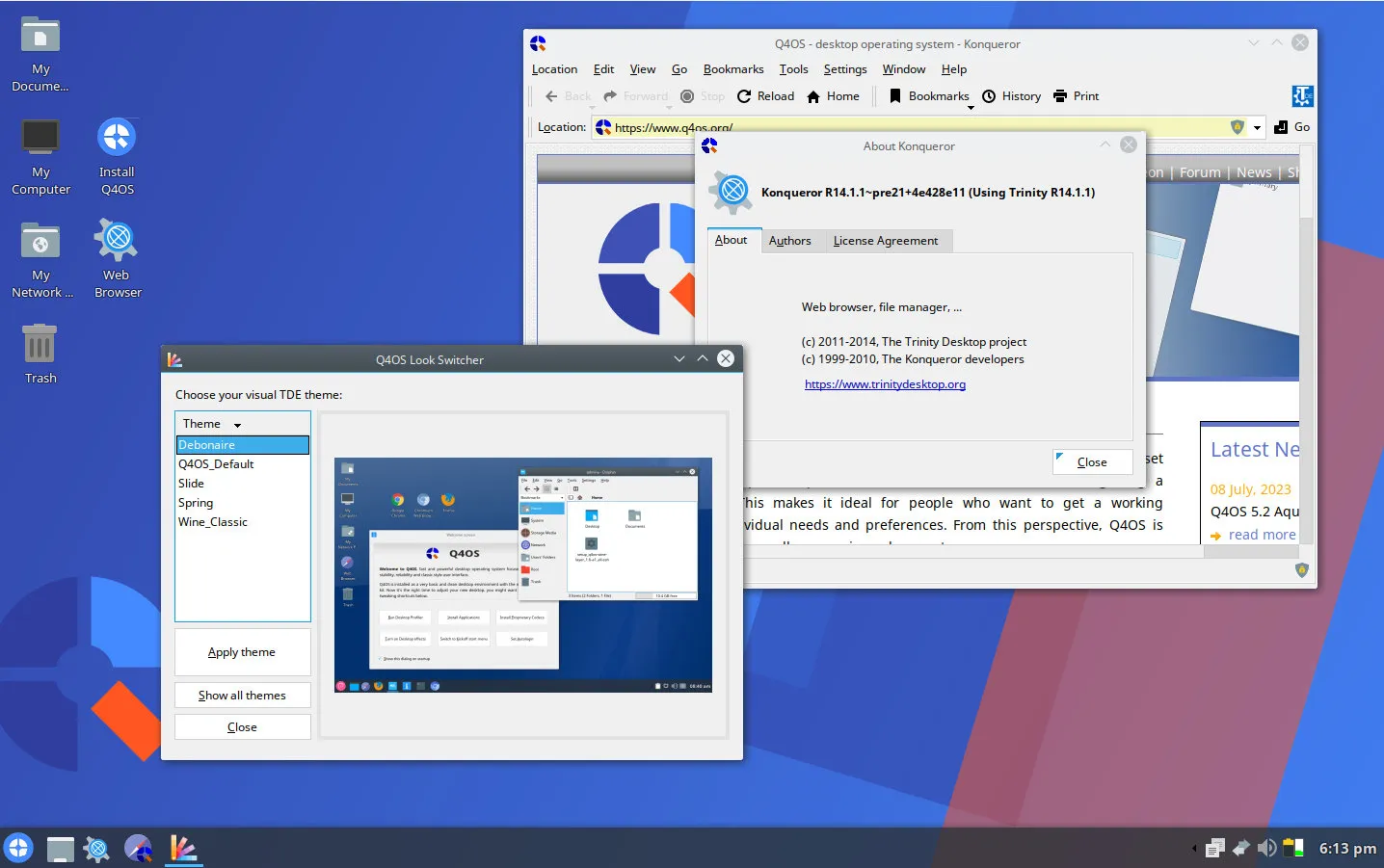Open History in Konqueror toolbar
The height and width of the screenshot is (868, 1384).
click(x=1011, y=96)
